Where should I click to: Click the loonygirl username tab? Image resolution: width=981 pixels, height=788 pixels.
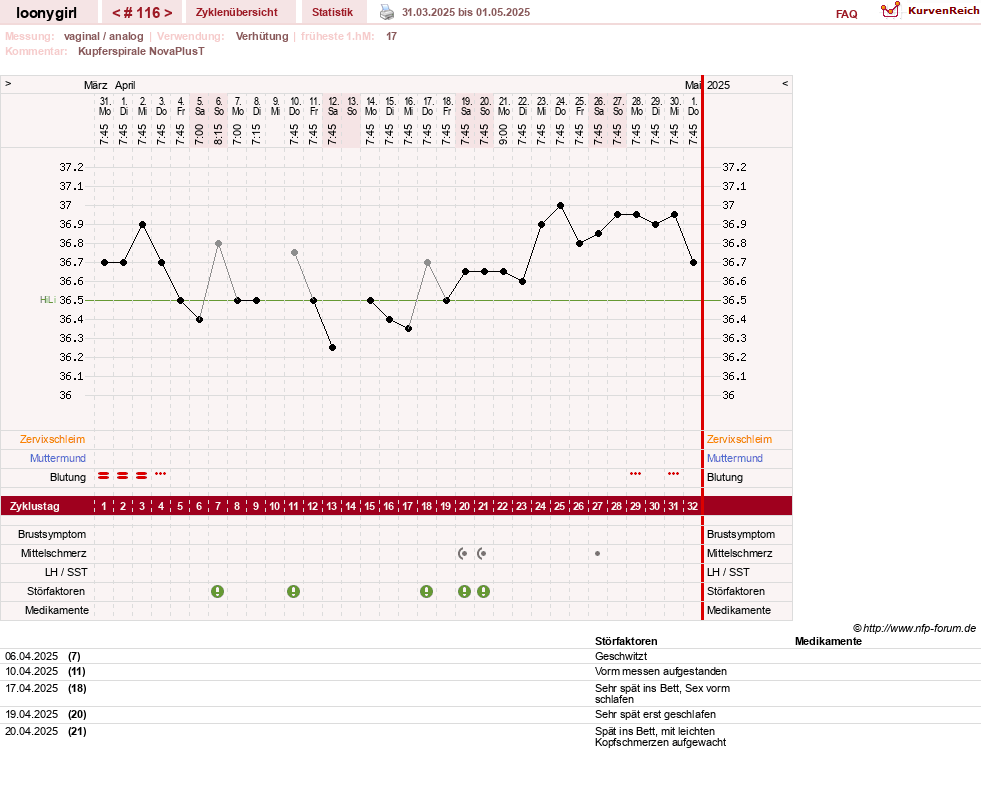tap(46, 13)
